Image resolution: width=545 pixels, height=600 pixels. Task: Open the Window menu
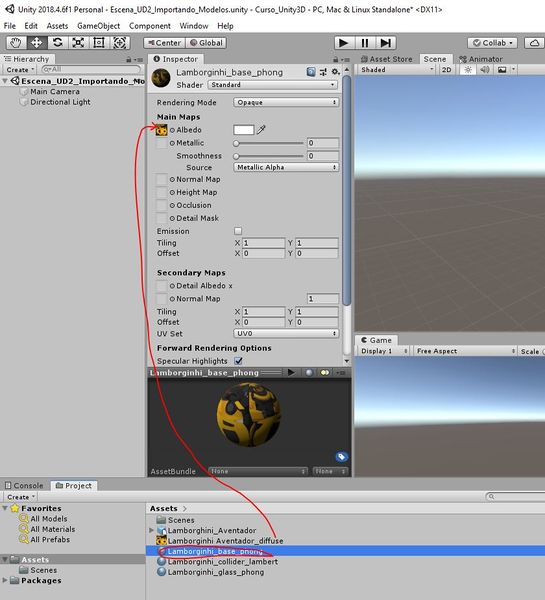[x=194, y=26]
